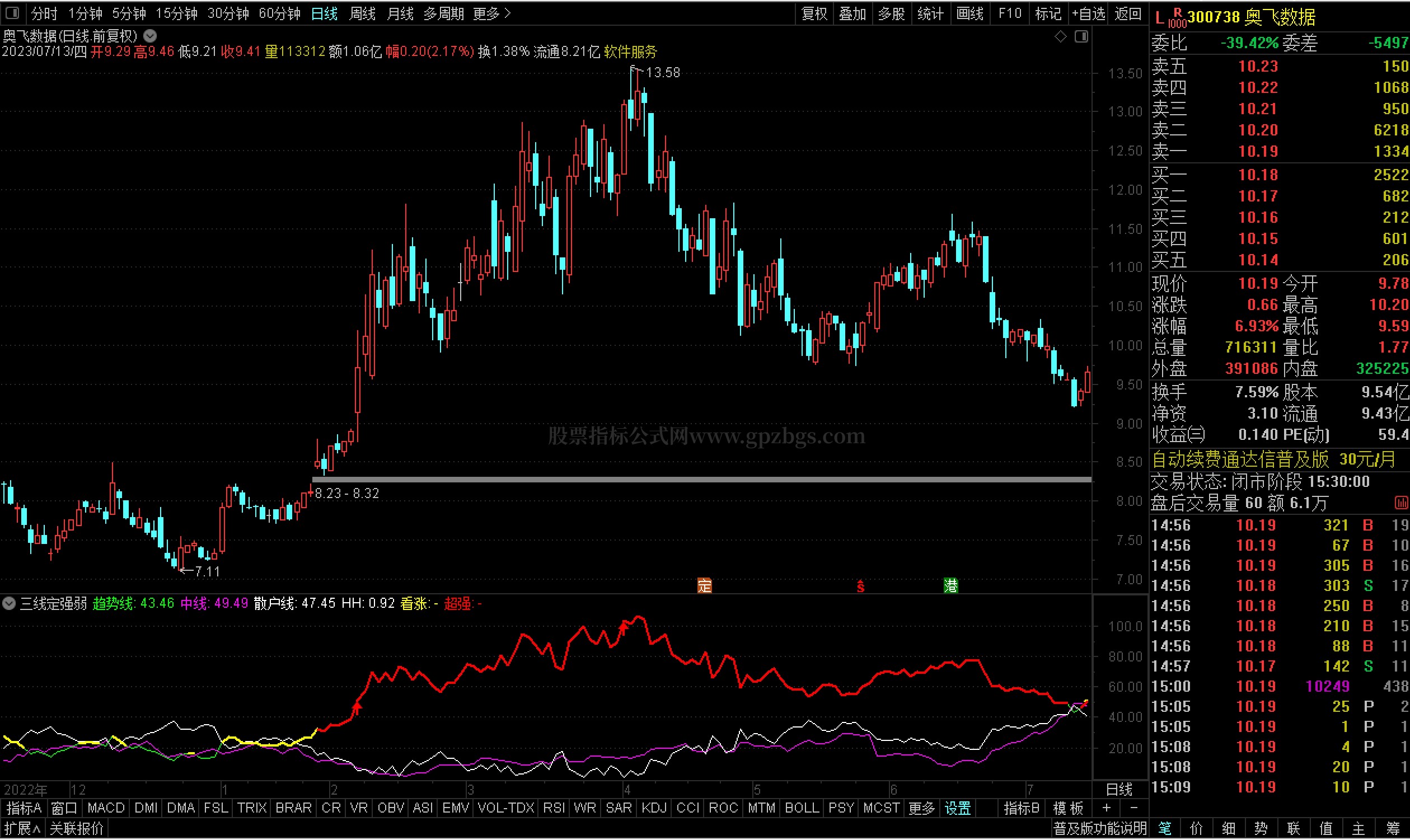Switch to 分时 chart view

tap(44, 13)
